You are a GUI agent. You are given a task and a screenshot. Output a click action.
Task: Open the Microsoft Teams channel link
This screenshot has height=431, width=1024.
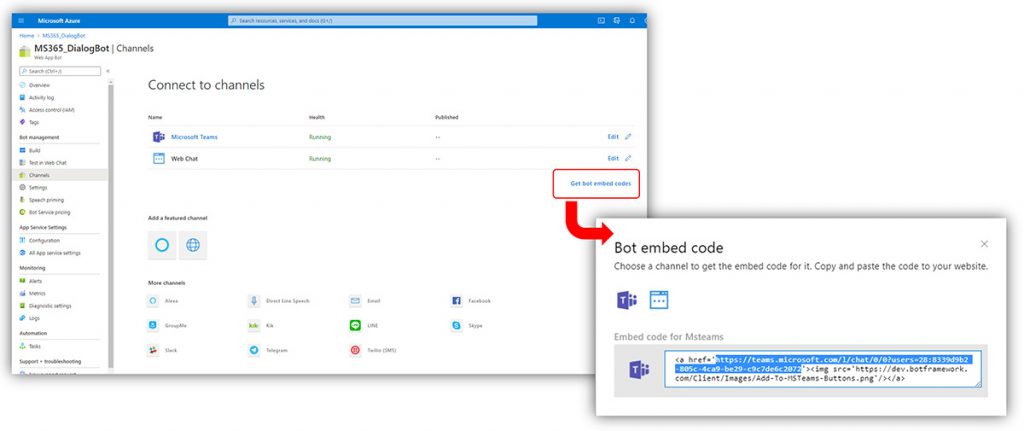tap(194, 137)
